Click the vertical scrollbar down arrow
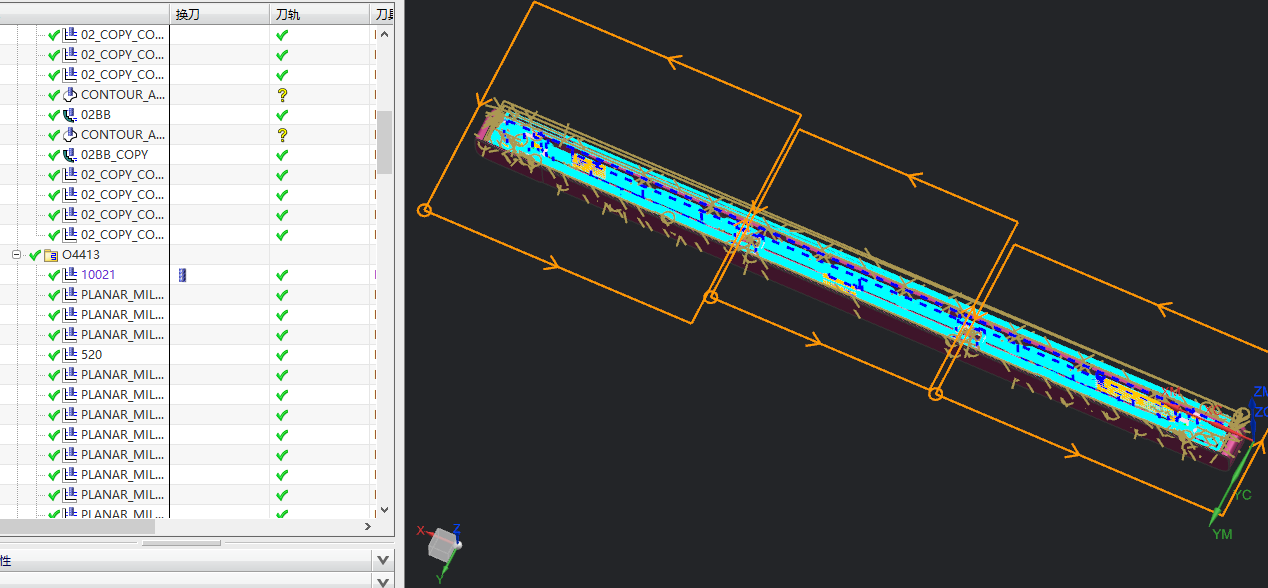The width and height of the screenshot is (1268, 588). (384, 508)
